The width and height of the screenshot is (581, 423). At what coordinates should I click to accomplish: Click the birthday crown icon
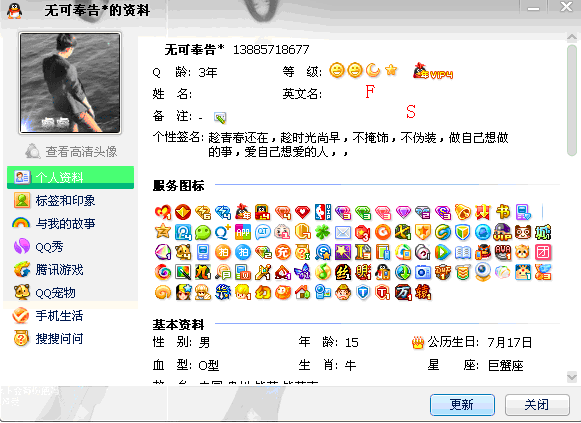[418, 342]
